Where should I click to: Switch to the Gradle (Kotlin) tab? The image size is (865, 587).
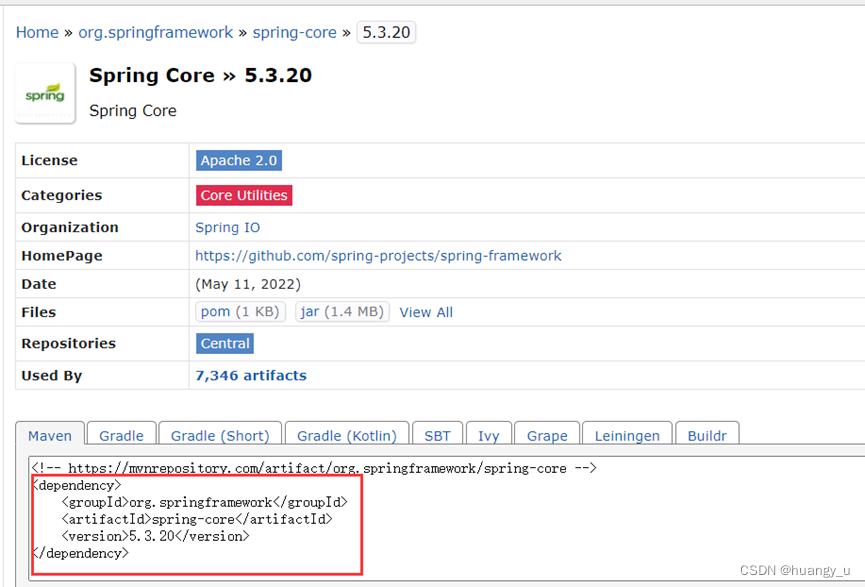pos(347,435)
